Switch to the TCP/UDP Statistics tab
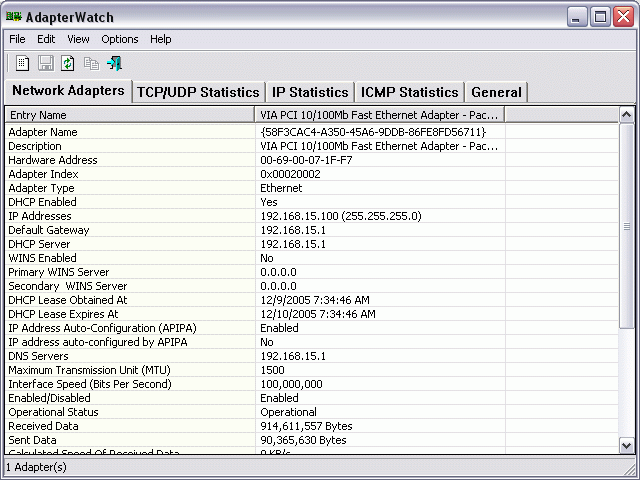The height and width of the screenshot is (480, 640). [198, 92]
